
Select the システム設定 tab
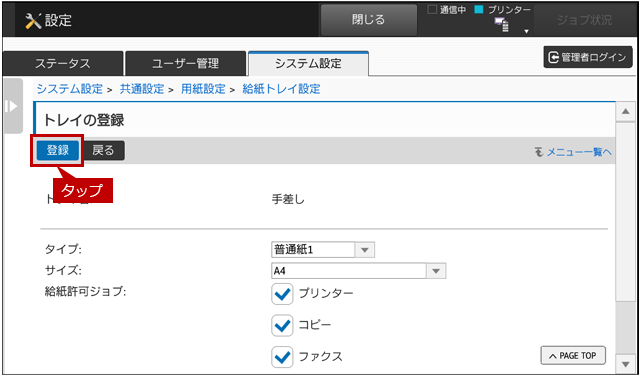click(308, 64)
